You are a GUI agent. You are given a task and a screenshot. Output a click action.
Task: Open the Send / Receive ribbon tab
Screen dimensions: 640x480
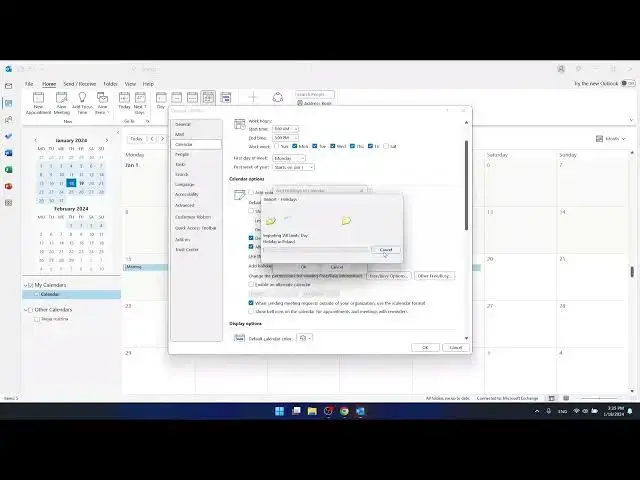coord(80,84)
